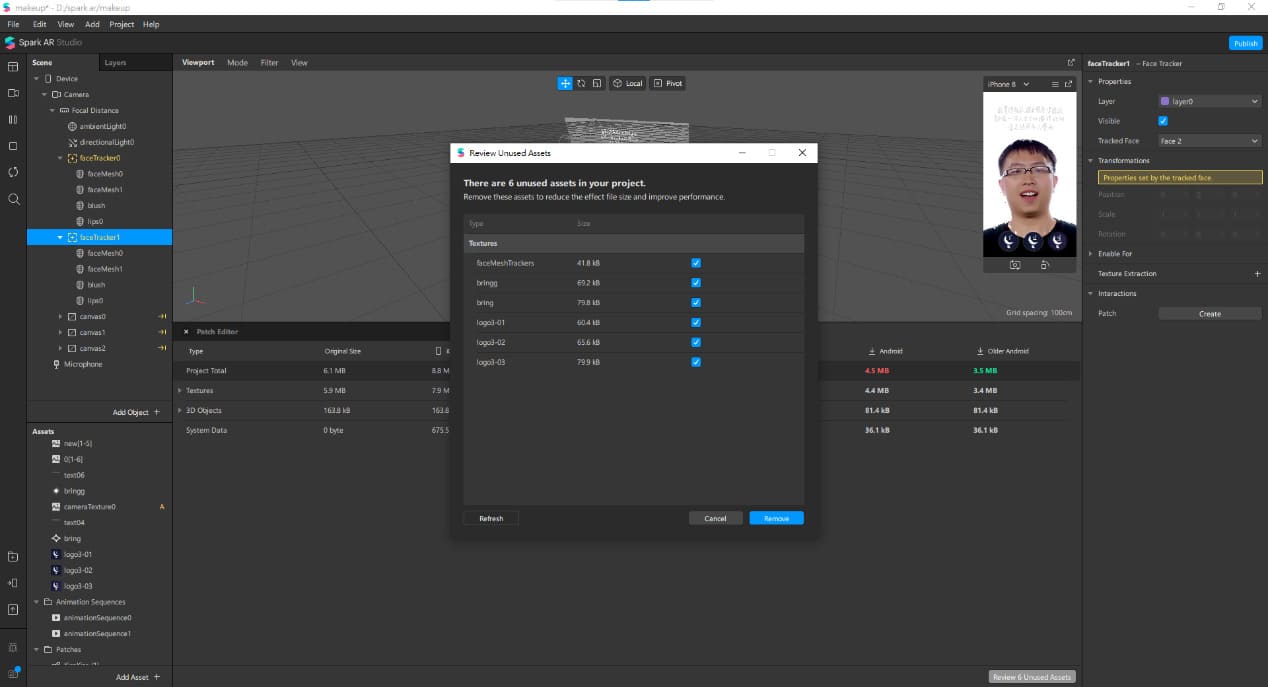This screenshot has width=1268, height=687.
Task: Open the search magnifier in the left sidebar
Action: pyautogui.click(x=13, y=199)
